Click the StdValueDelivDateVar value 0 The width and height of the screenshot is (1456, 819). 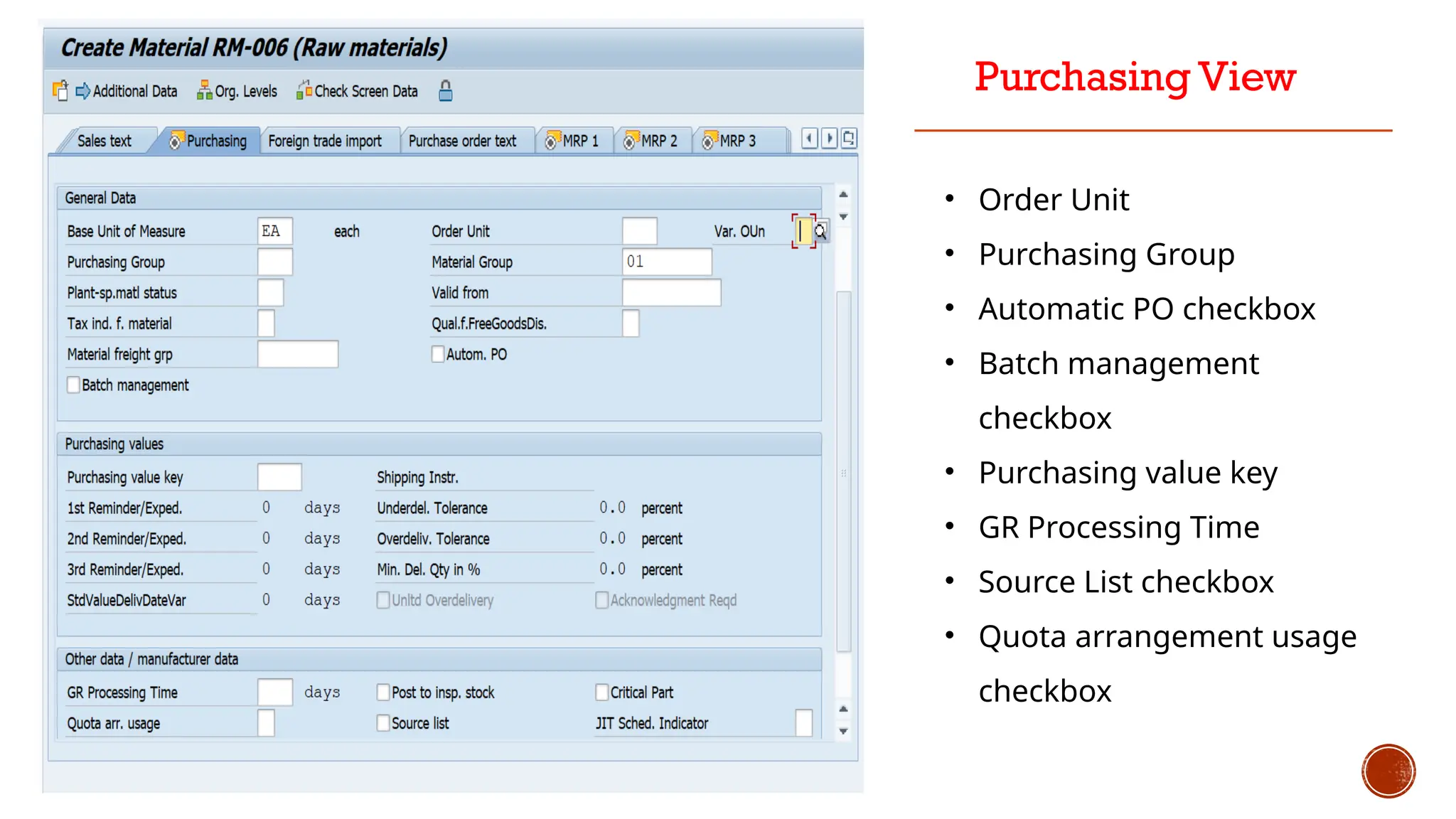(x=266, y=600)
